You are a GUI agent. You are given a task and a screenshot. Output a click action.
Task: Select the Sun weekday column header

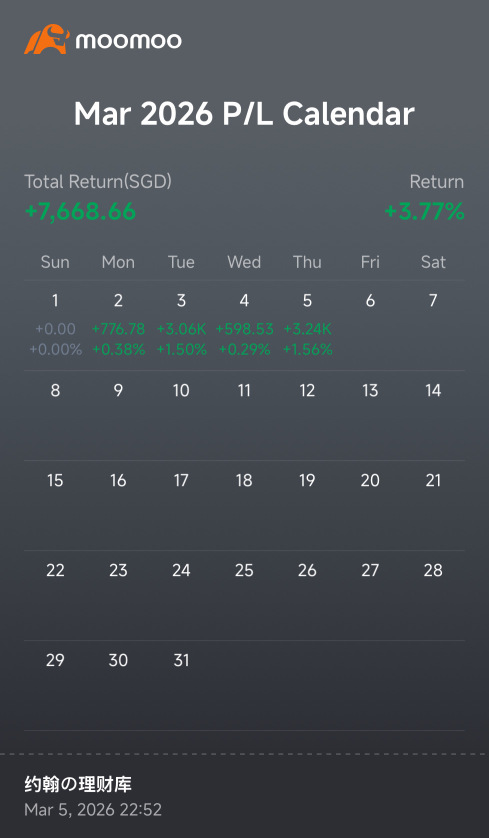55,262
